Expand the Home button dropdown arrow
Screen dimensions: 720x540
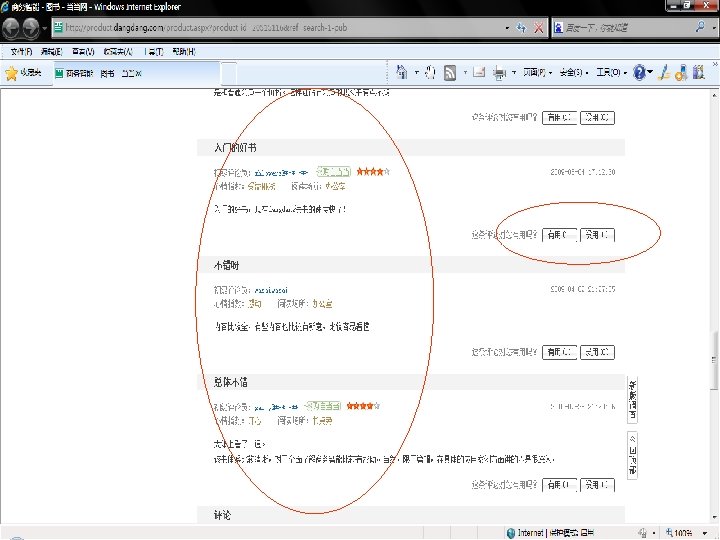click(x=416, y=72)
